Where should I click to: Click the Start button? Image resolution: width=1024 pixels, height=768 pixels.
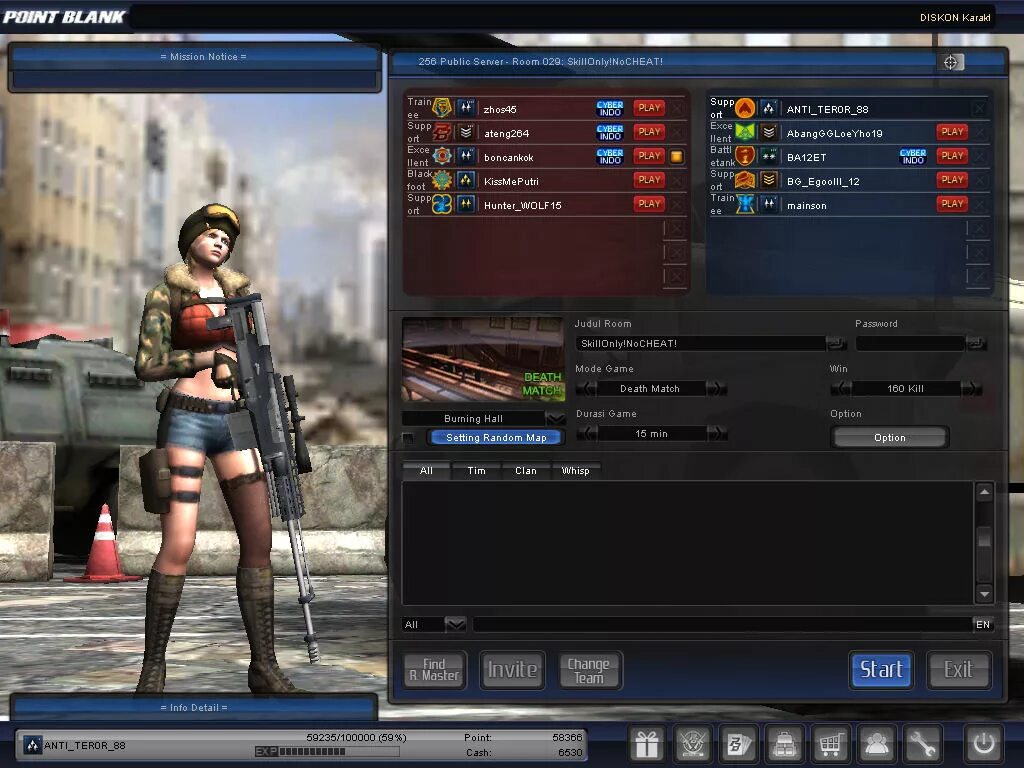pyautogui.click(x=881, y=669)
